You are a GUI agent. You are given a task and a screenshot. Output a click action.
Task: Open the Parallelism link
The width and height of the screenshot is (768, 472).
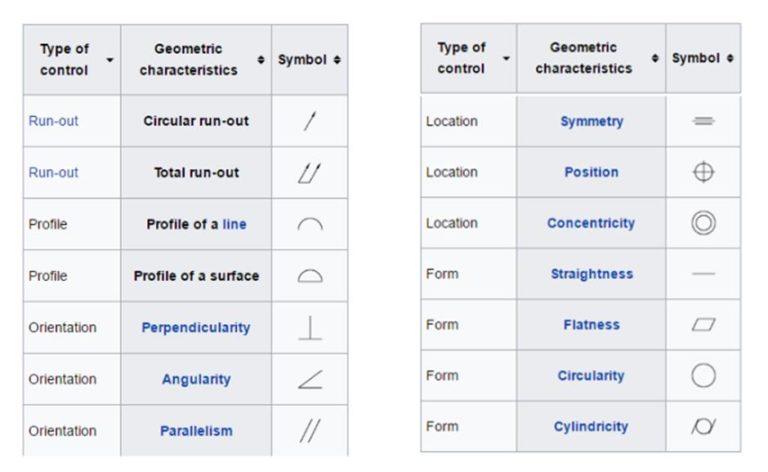point(196,431)
